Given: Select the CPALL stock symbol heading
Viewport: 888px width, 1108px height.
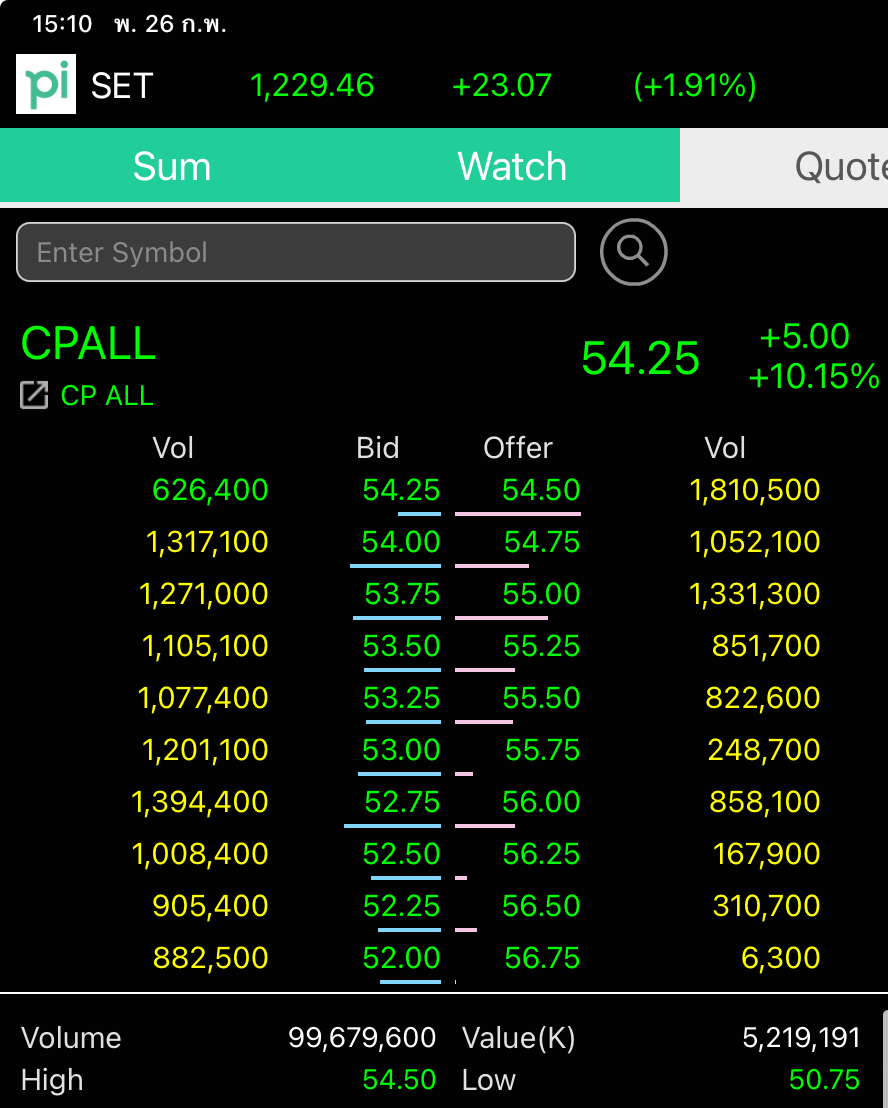Looking at the screenshot, I should tap(88, 344).
